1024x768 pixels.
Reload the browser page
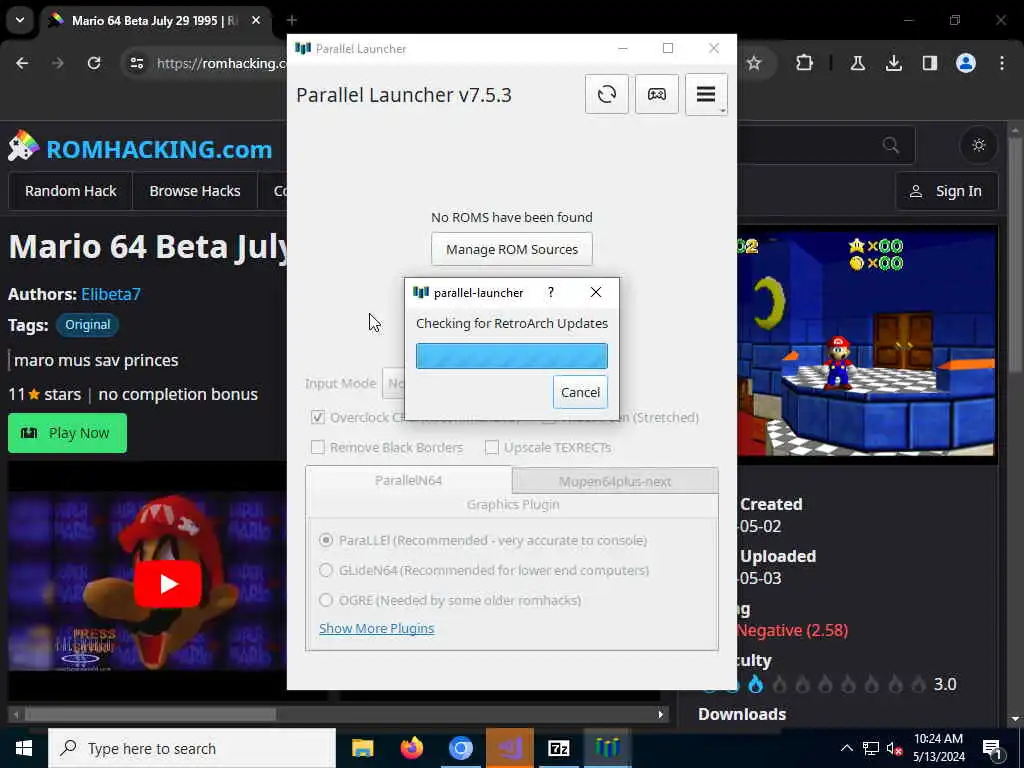pyautogui.click(x=94, y=63)
